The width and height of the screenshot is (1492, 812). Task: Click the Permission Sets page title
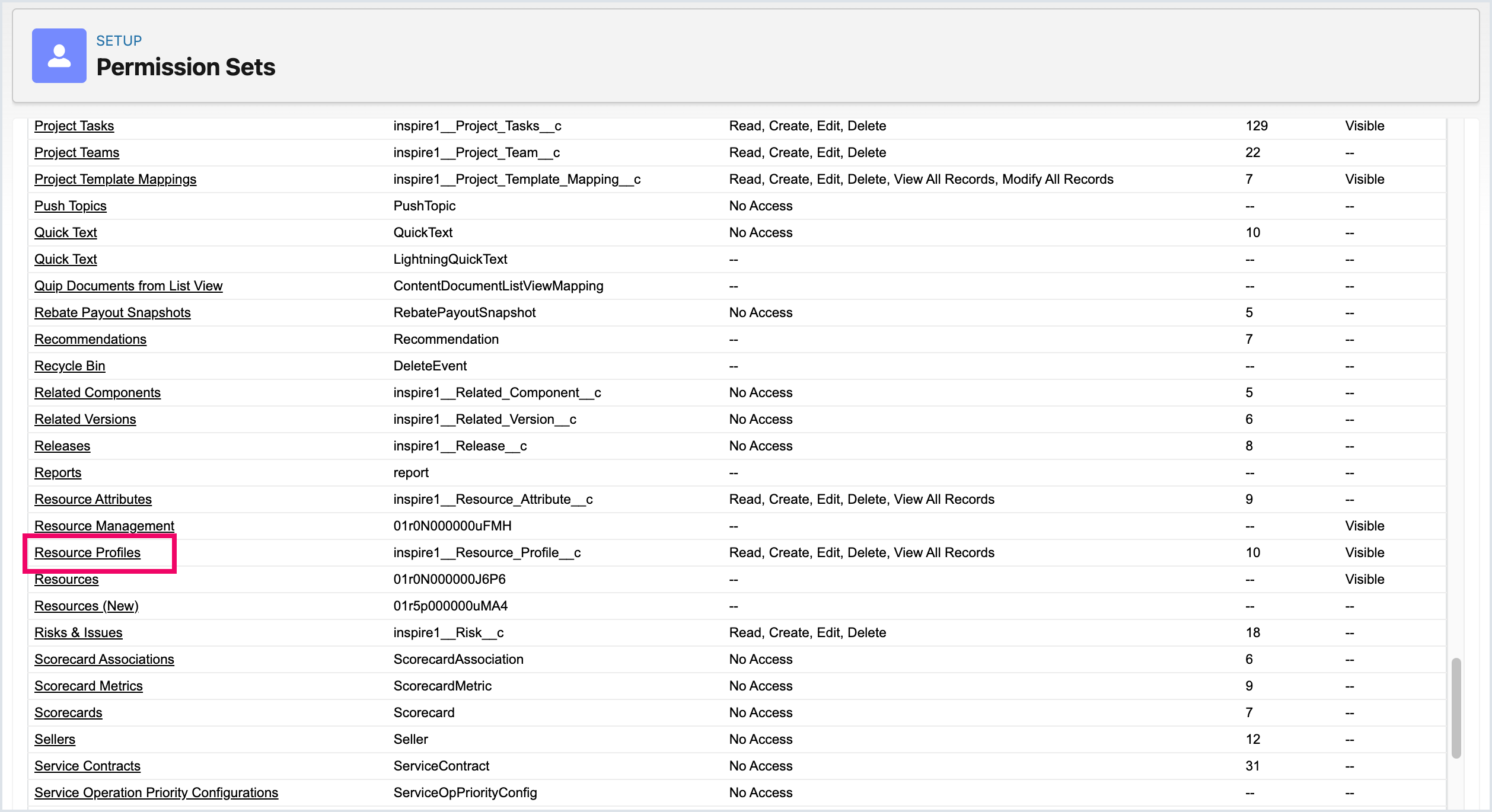186,67
